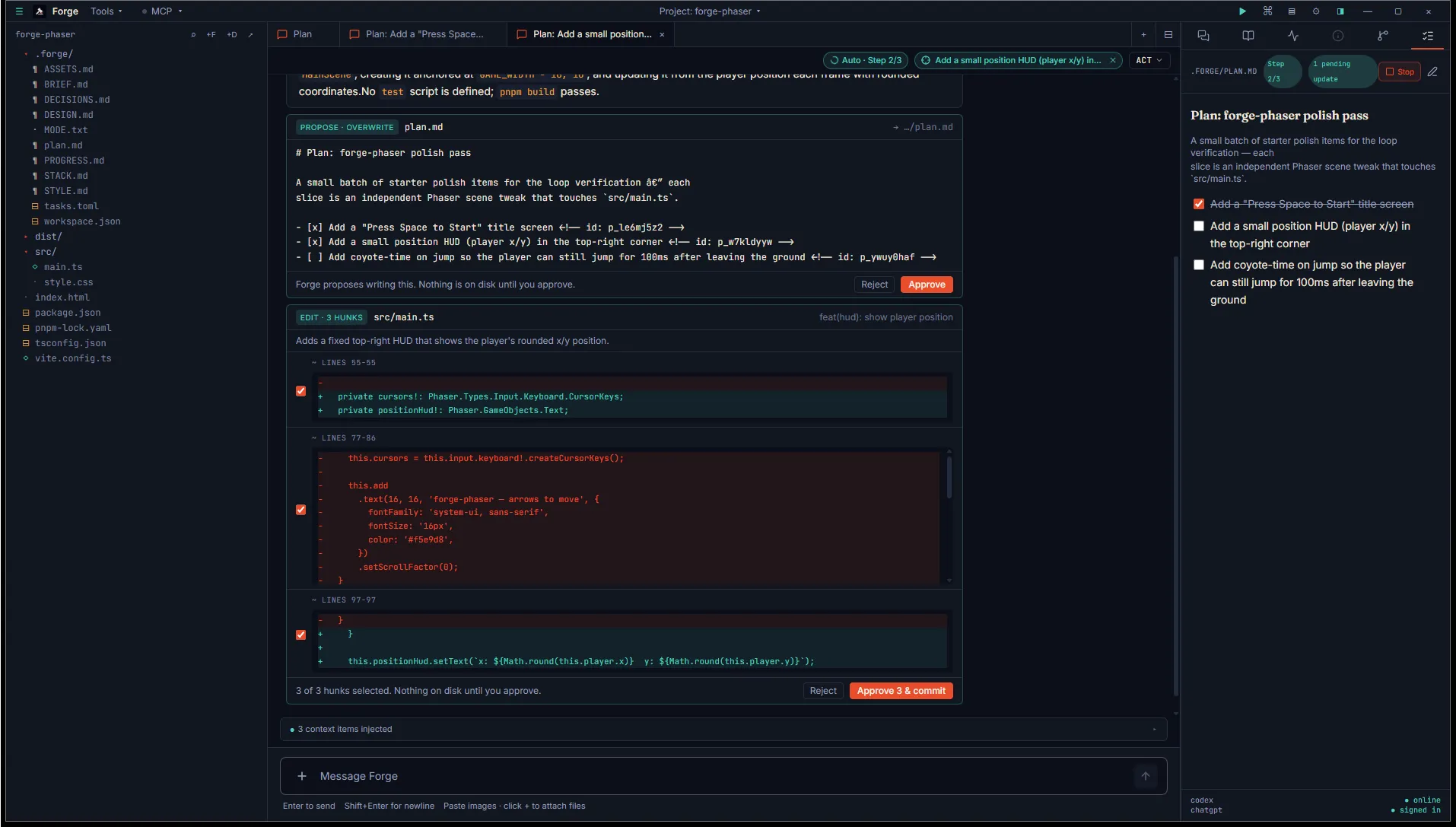Switch to the Plan tab
The height and width of the screenshot is (827, 1456).
(302, 34)
